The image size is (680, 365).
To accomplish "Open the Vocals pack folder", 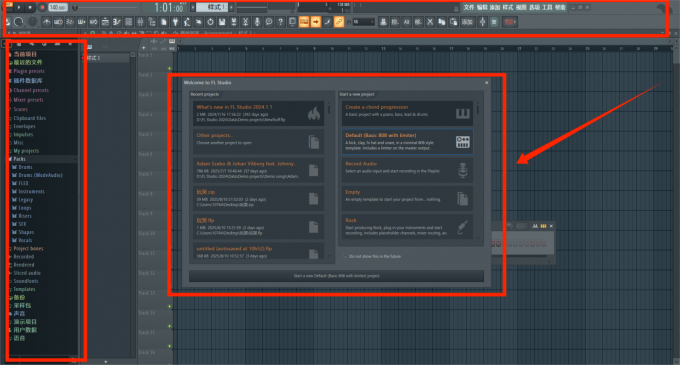I will coord(25,240).
